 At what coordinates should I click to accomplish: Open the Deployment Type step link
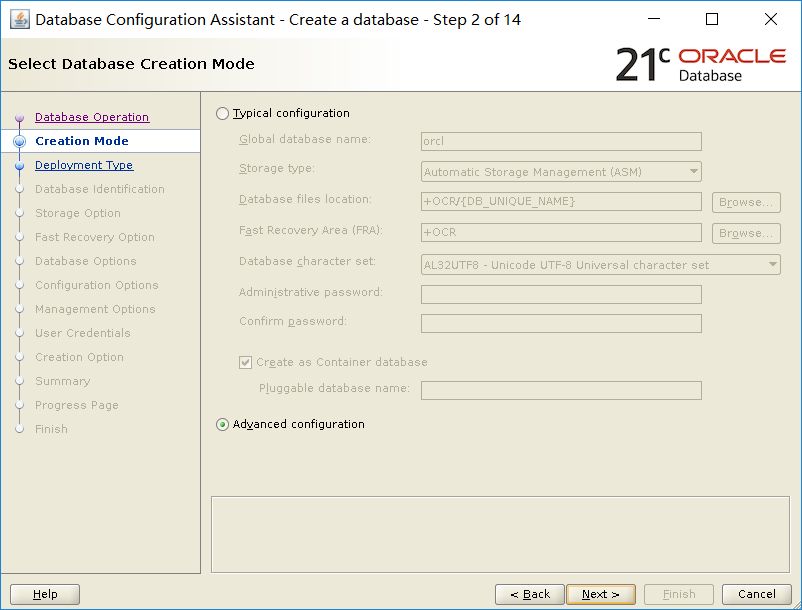point(84,165)
